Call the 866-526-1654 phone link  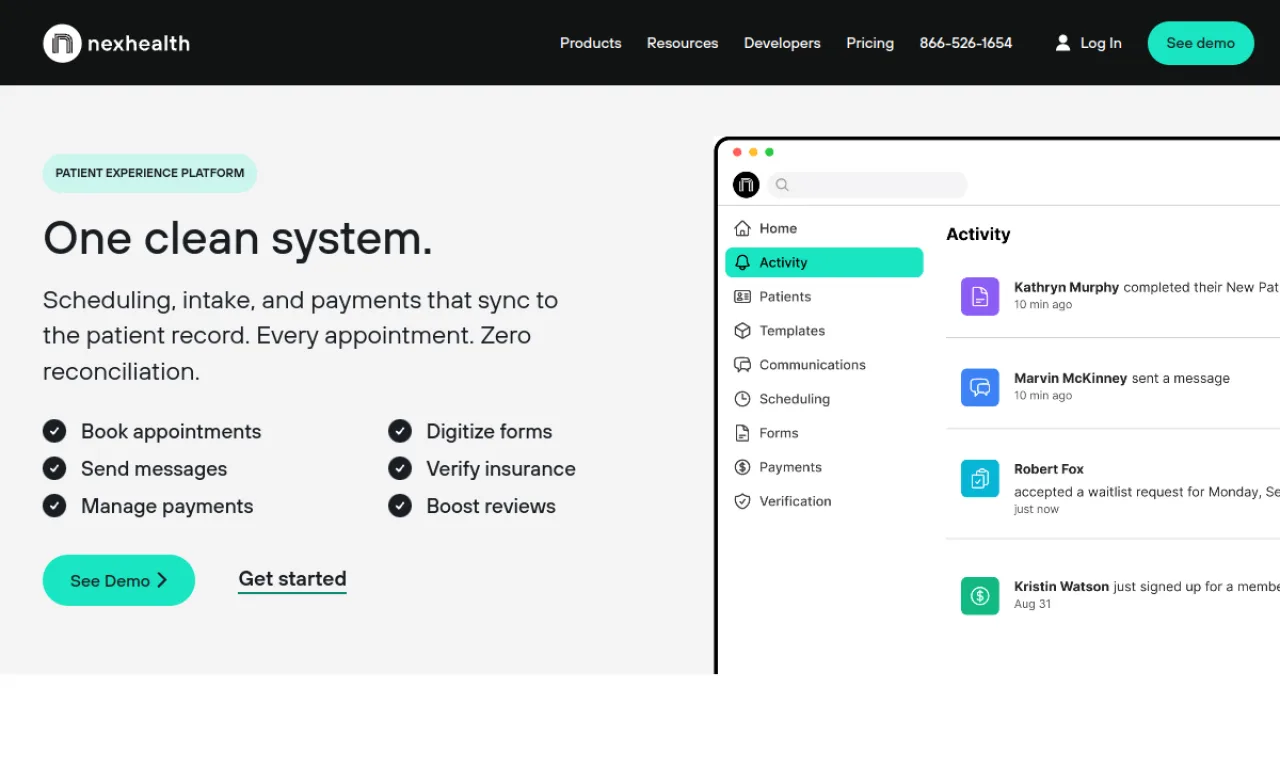[966, 43]
